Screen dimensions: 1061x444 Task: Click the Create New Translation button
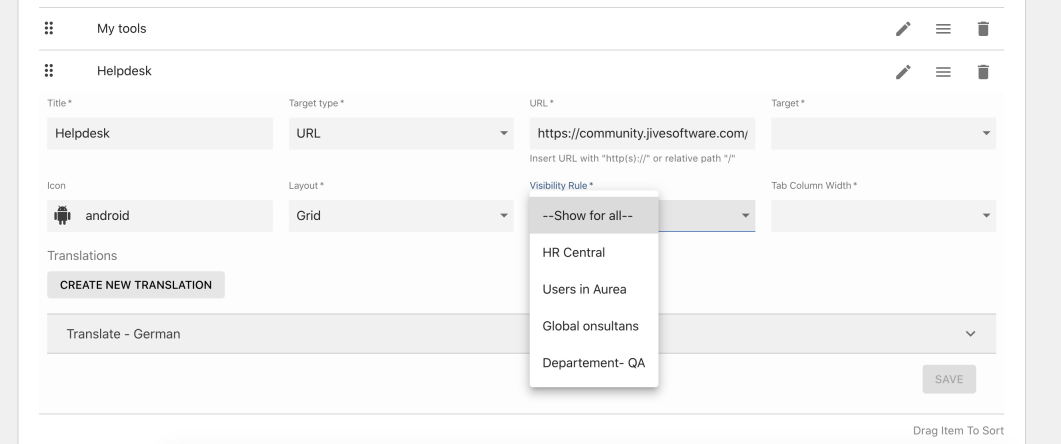point(135,285)
